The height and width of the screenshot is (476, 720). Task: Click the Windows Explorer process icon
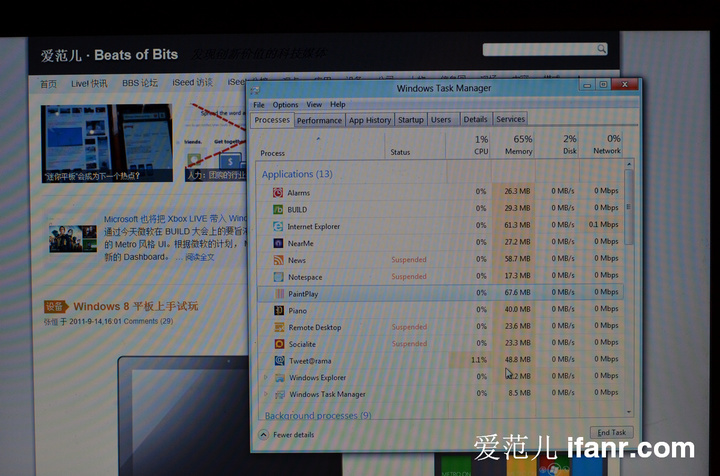(x=280, y=377)
